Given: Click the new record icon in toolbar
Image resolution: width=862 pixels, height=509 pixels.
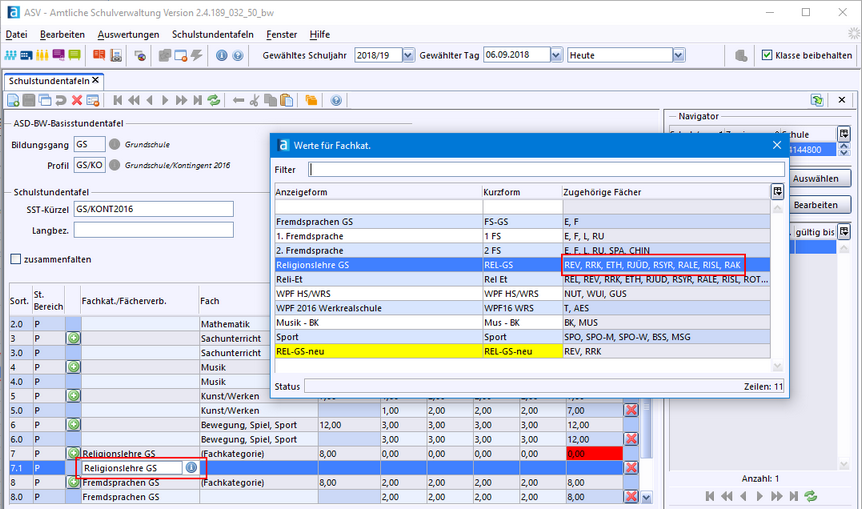Looking at the screenshot, I should 14,101.
